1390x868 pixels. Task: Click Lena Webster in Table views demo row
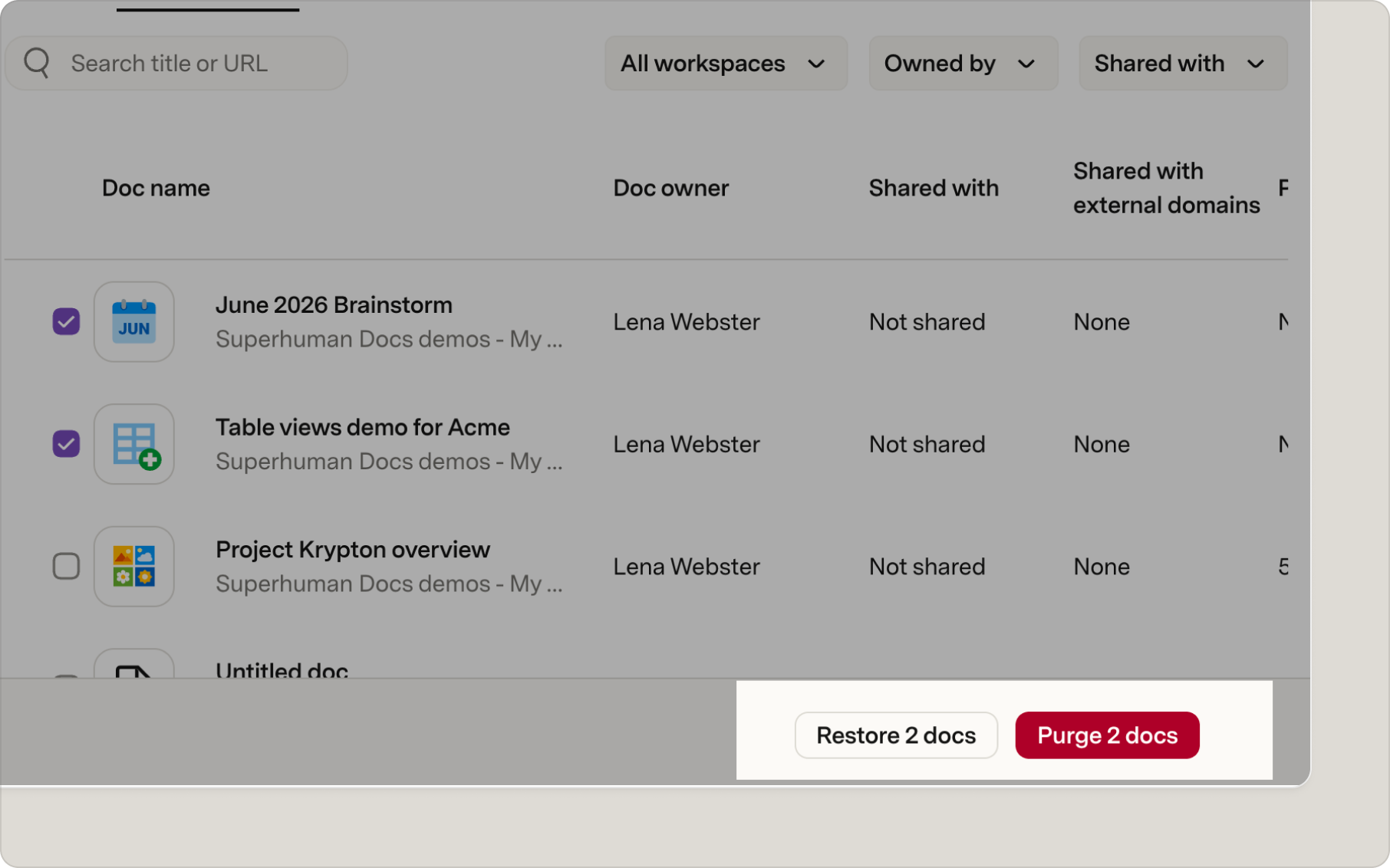pos(687,444)
